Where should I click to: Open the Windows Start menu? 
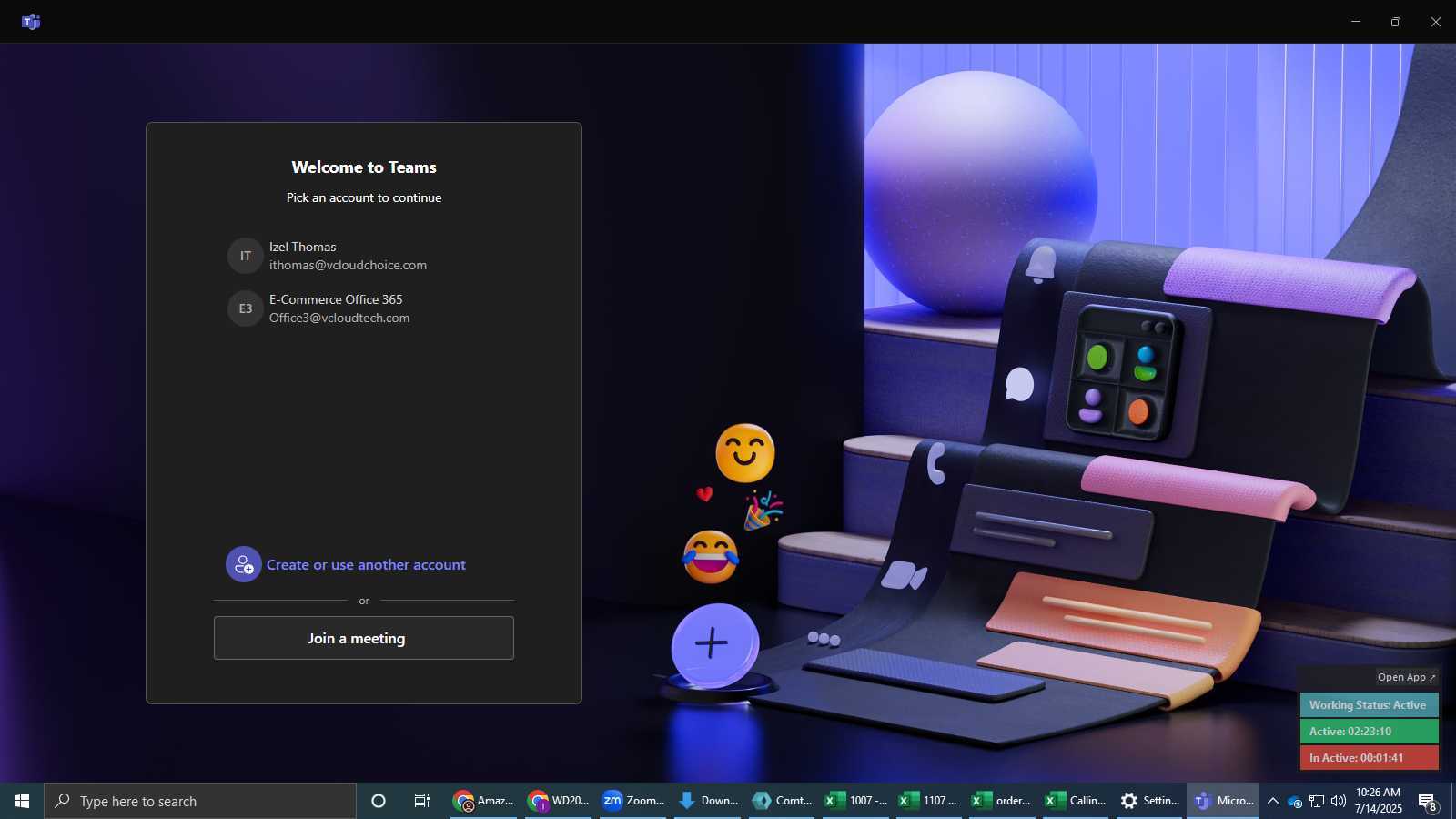(x=22, y=801)
